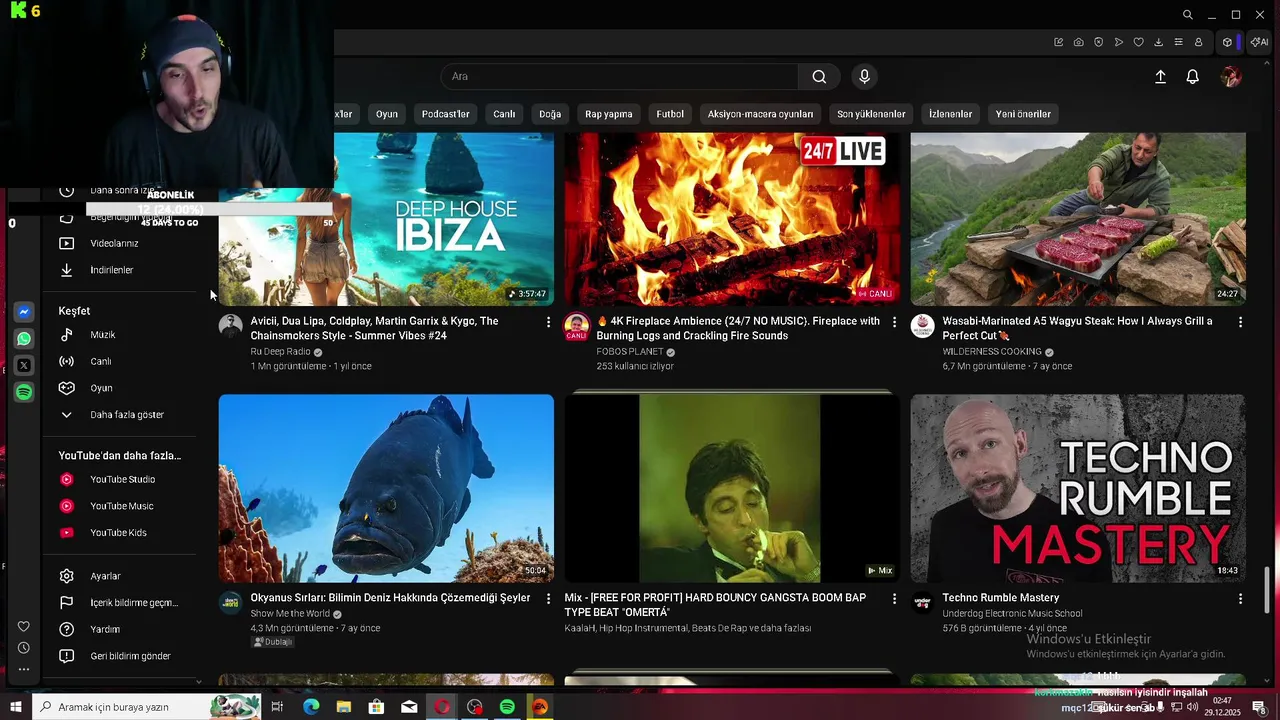
Task: Open the Opera extensions cube icon
Action: [x=1227, y=42]
